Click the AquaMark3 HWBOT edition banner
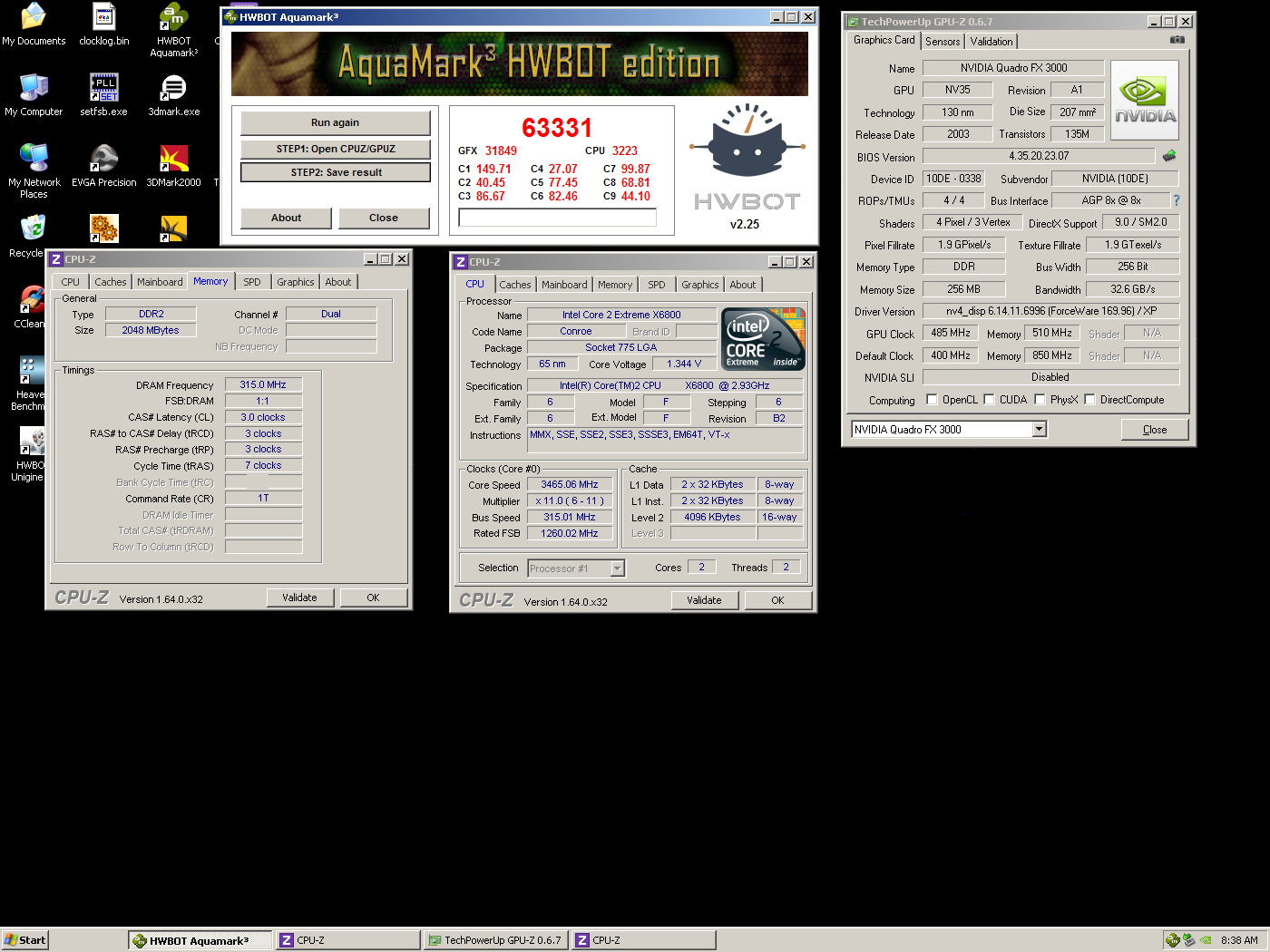The image size is (1270, 952). [520, 63]
